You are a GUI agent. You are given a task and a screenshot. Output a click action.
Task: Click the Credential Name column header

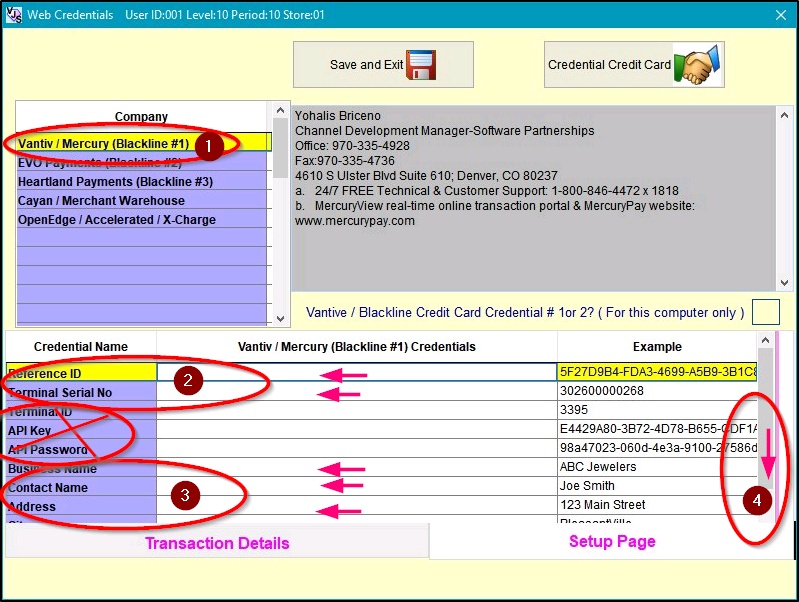coord(81,347)
